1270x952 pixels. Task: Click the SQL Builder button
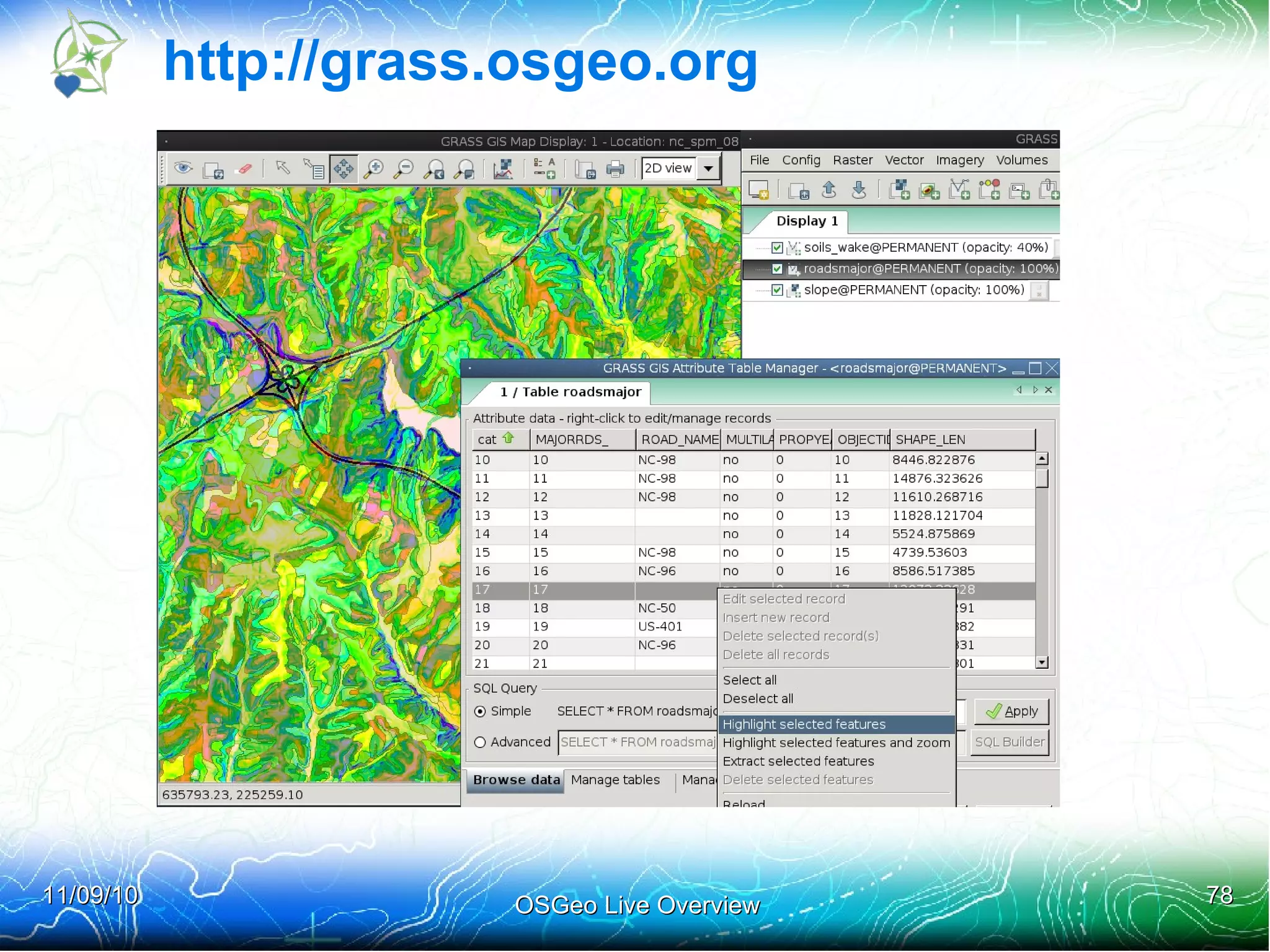pos(1010,743)
